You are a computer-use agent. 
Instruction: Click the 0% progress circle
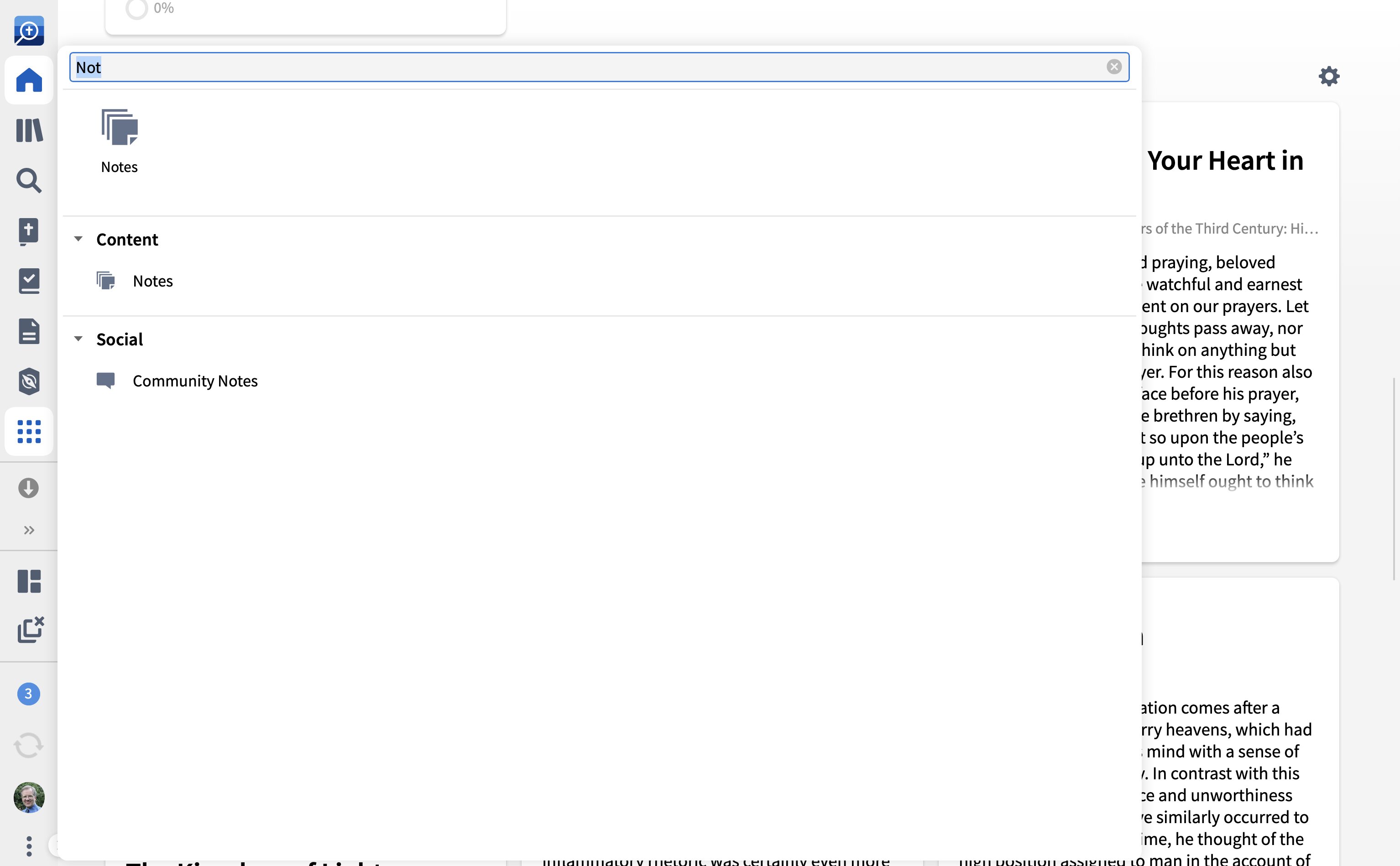pyautogui.click(x=137, y=9)
